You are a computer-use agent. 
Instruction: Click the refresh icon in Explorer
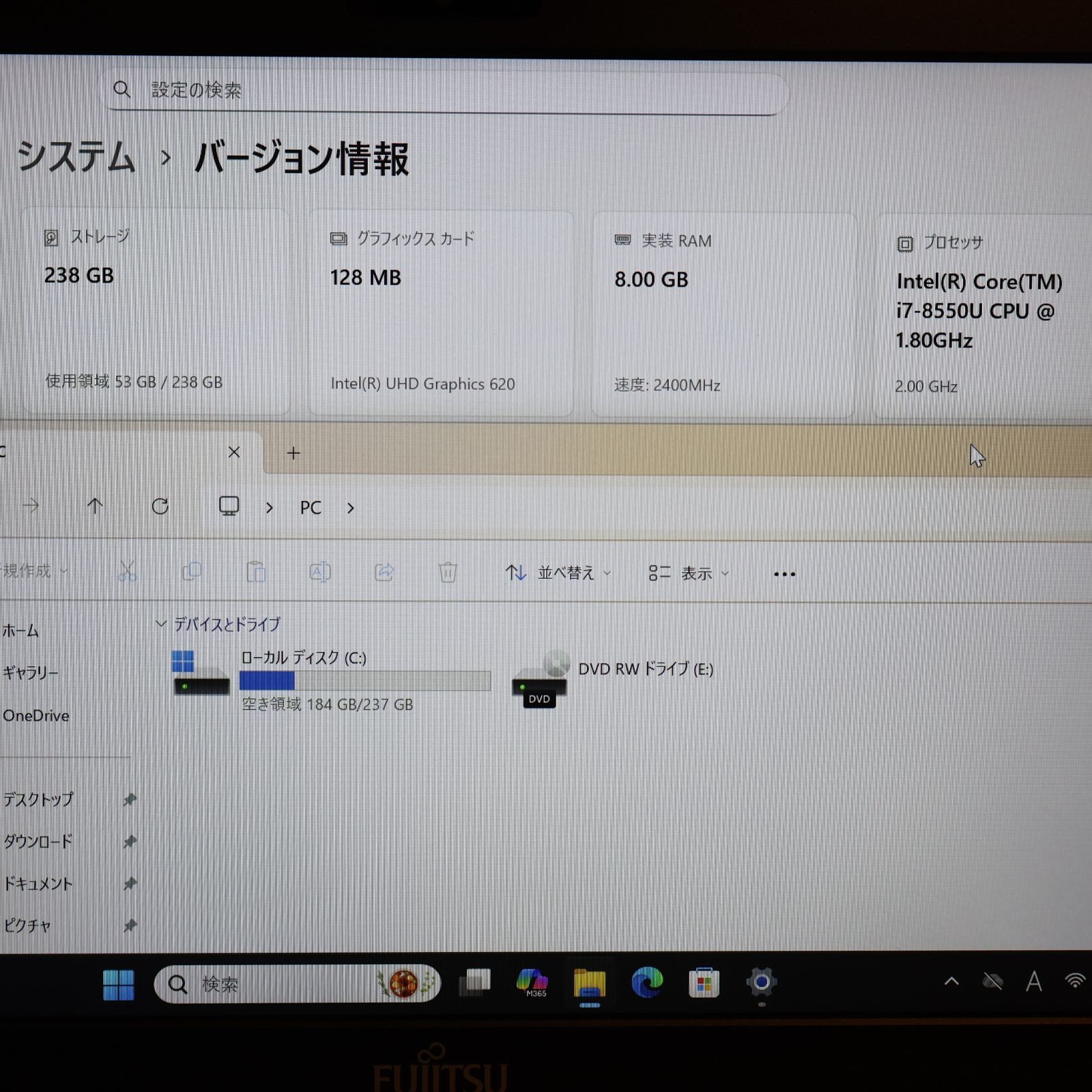pyautogui.click(x=161, y=507)
